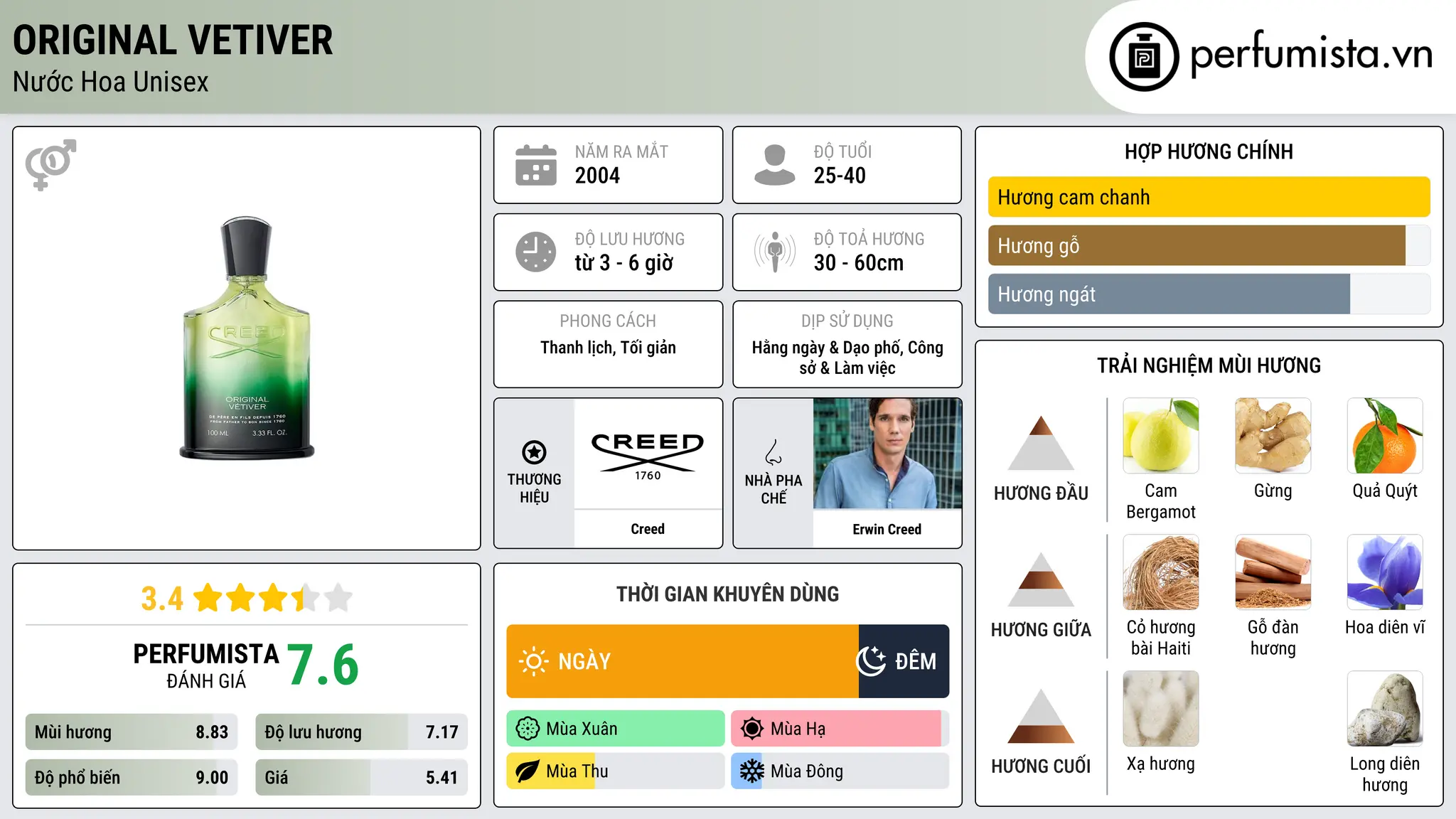Click the flower icon for Mùa Xuân

[x=528, y=729]
